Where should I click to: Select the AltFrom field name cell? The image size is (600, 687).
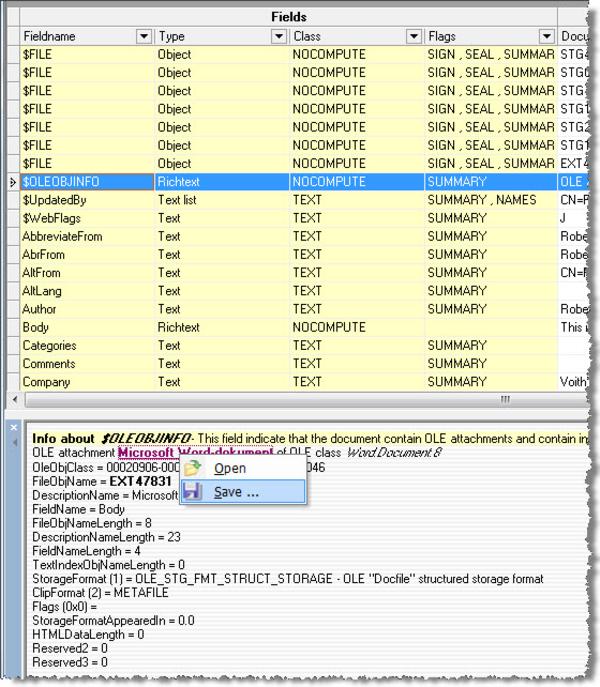[87, 273]
